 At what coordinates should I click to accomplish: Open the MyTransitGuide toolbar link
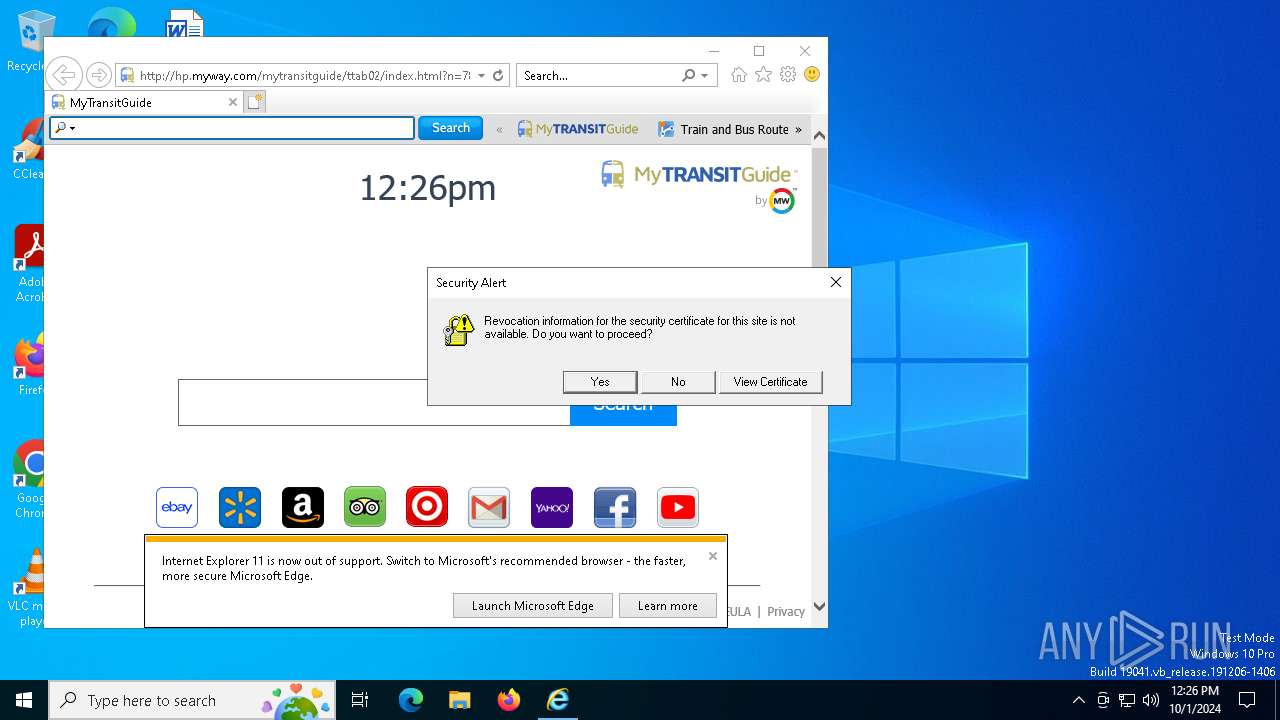click(x=578, y=129)
